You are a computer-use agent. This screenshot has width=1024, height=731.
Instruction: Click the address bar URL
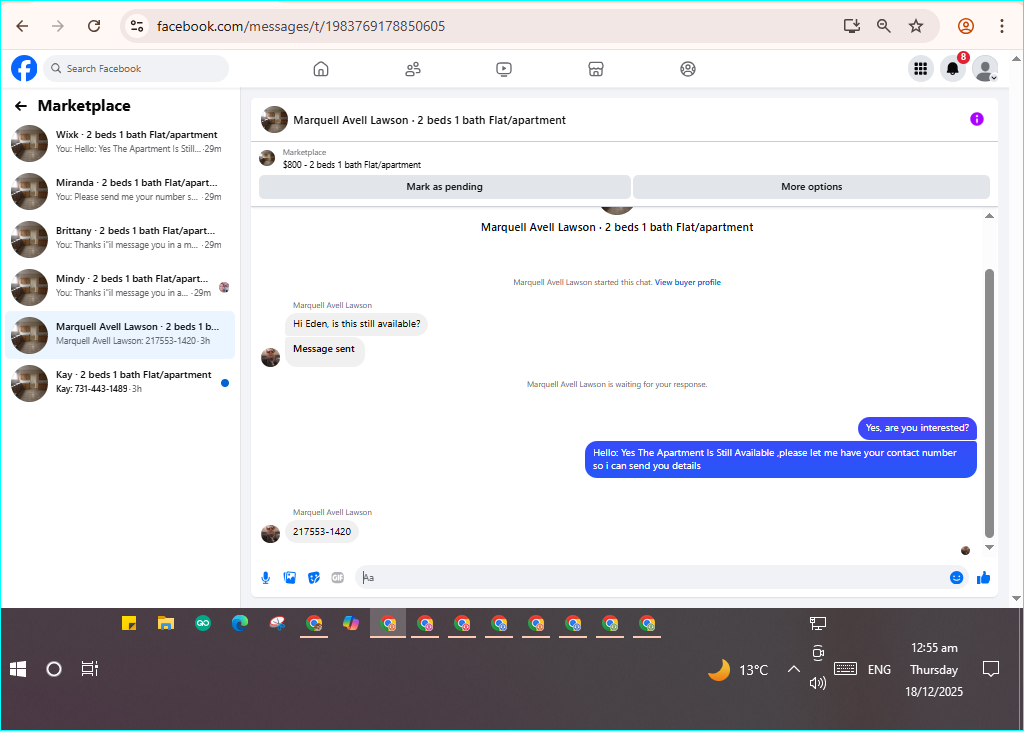click(301, 26)
